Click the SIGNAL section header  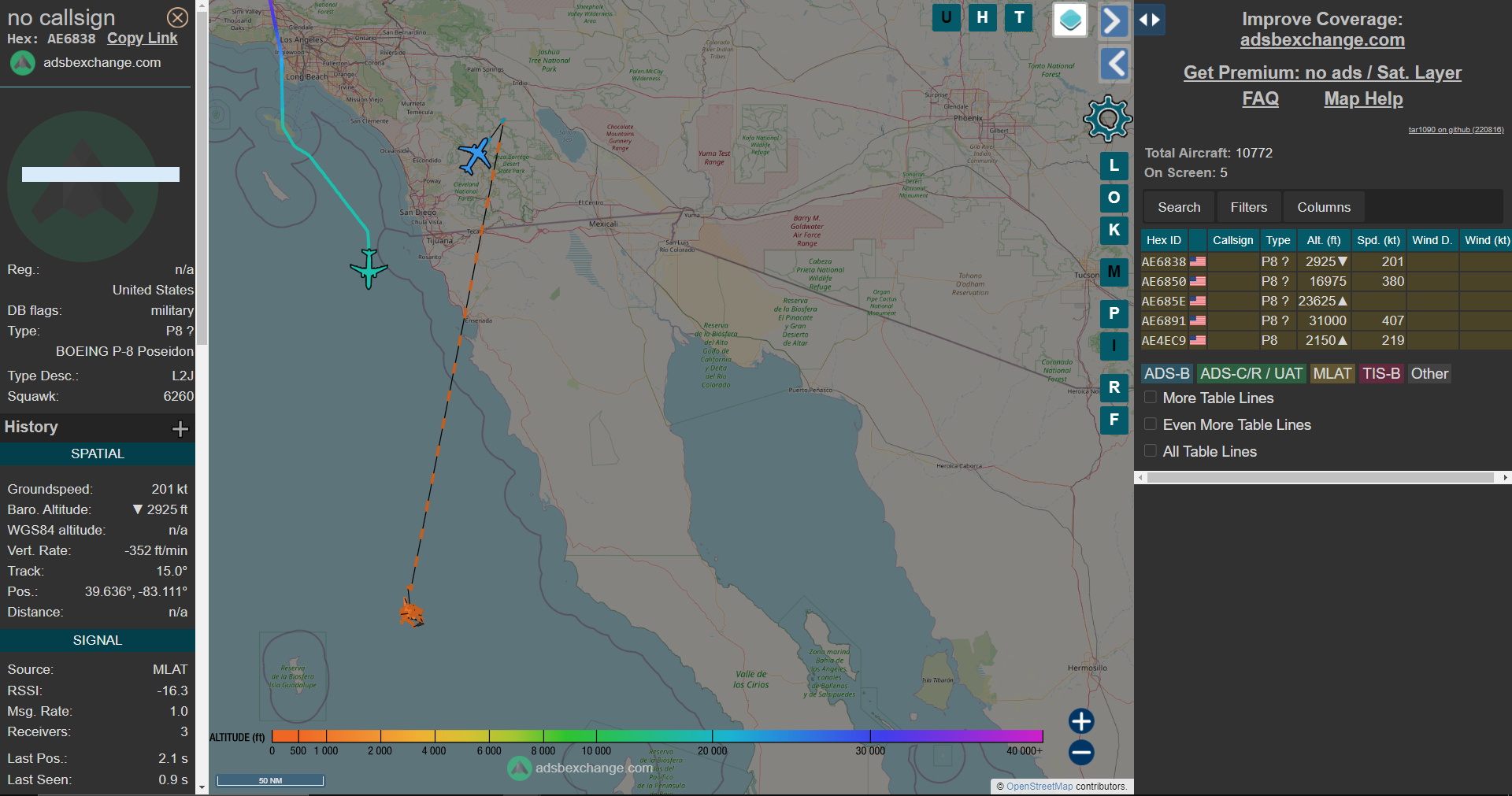tap(98, 640)
